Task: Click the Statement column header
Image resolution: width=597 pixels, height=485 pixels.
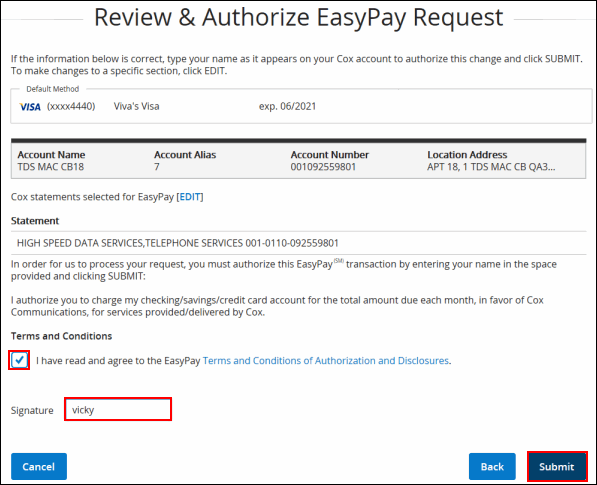Action: coord(35,221)
